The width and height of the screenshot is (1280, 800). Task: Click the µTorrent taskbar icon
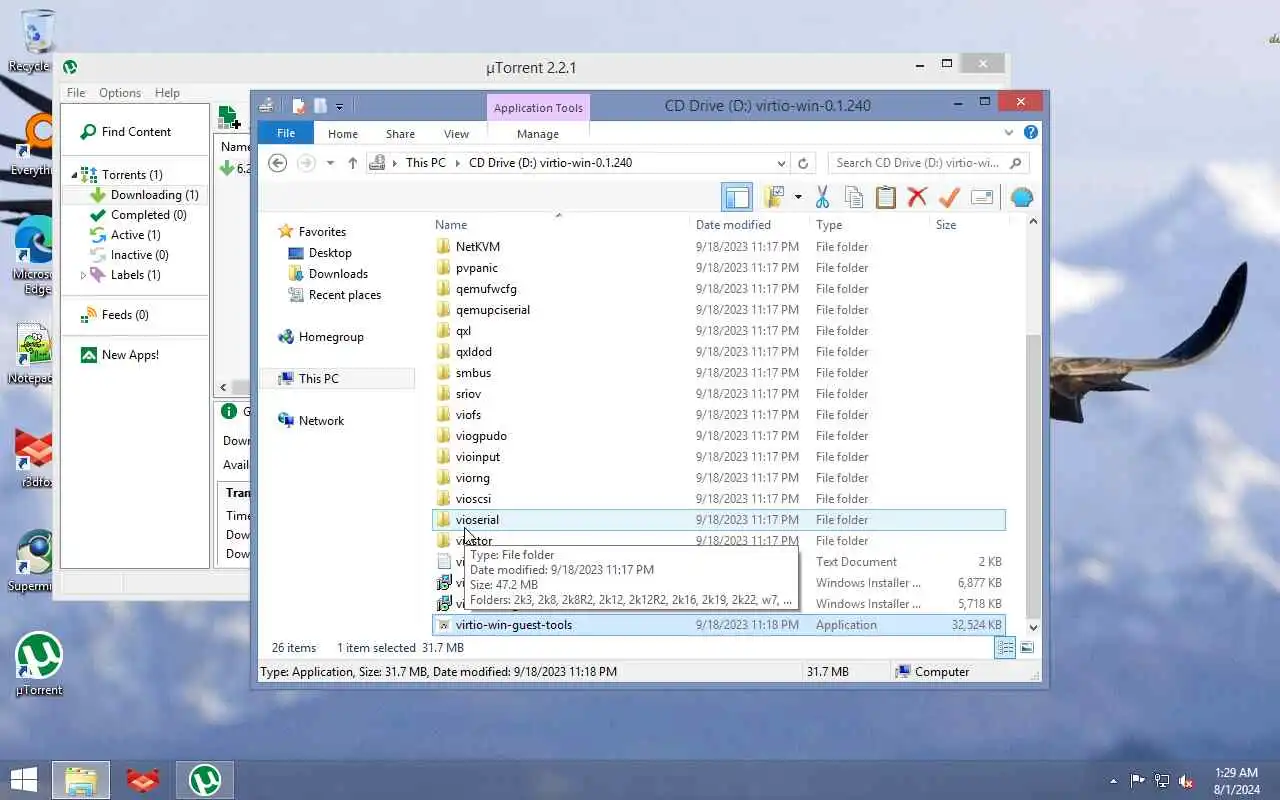pyautogui.click(x=205, y=780)
